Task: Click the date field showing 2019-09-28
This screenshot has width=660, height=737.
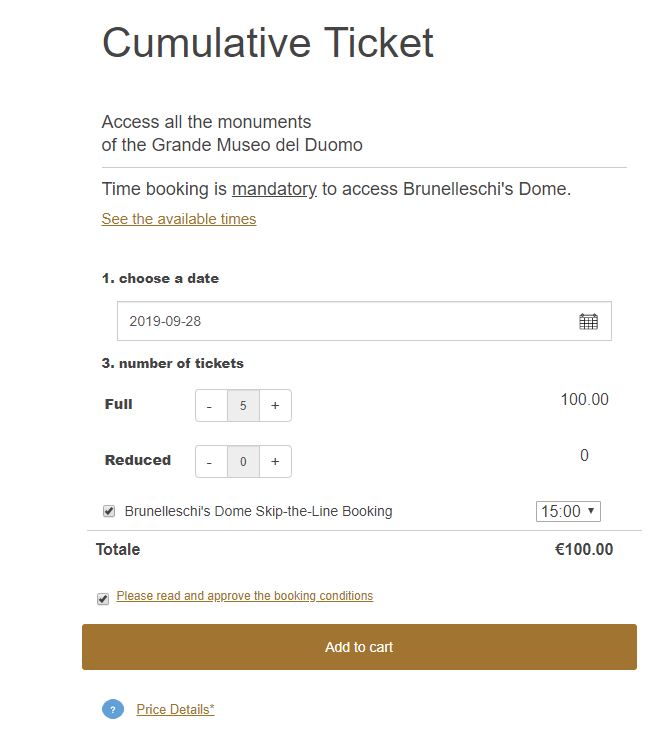Action: click(x=340, y=321)
